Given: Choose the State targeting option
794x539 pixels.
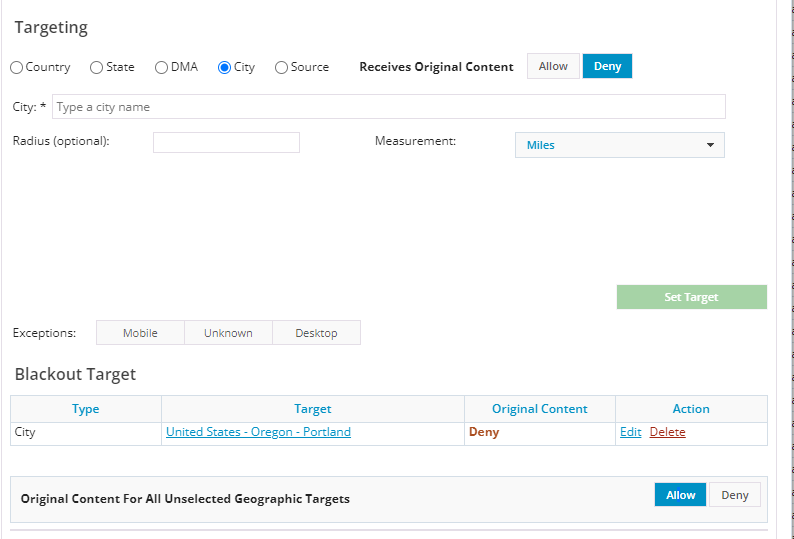Looking at the screenshot, I should click(97, 68).
